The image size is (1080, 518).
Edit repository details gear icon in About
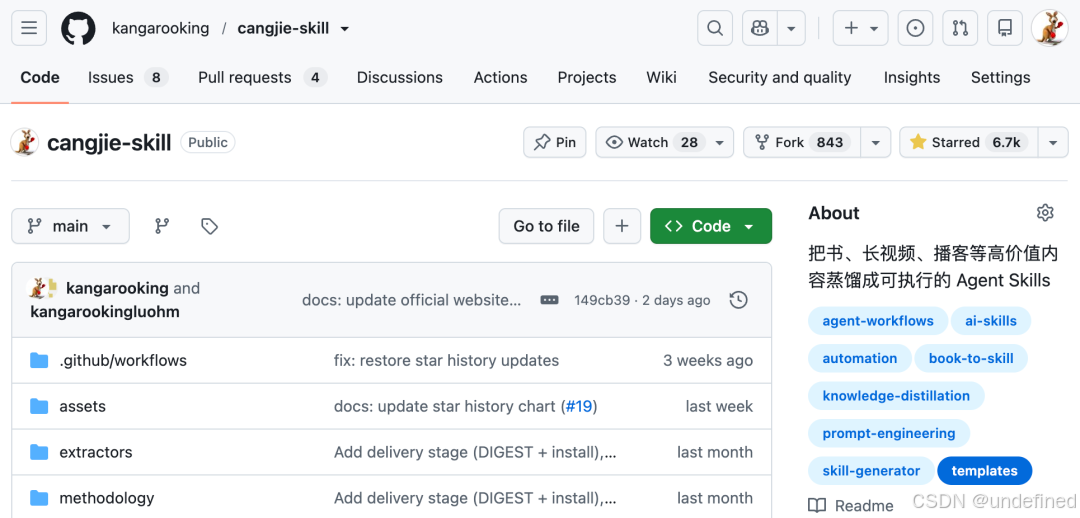click(1045, 213)
